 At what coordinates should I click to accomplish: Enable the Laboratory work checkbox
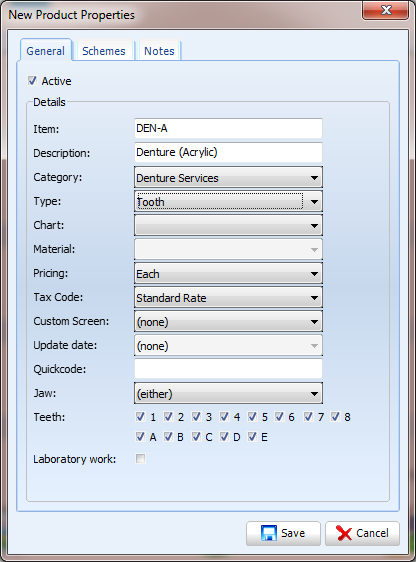pos(140,458)
